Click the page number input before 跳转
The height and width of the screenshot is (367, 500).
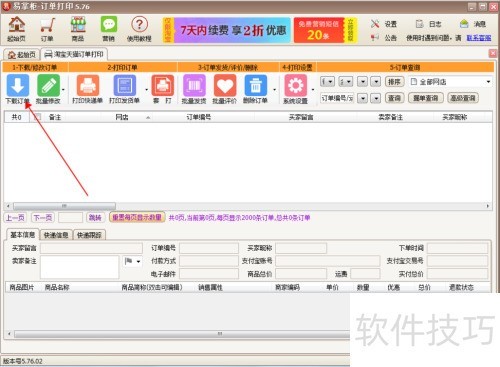pos(70,218)
